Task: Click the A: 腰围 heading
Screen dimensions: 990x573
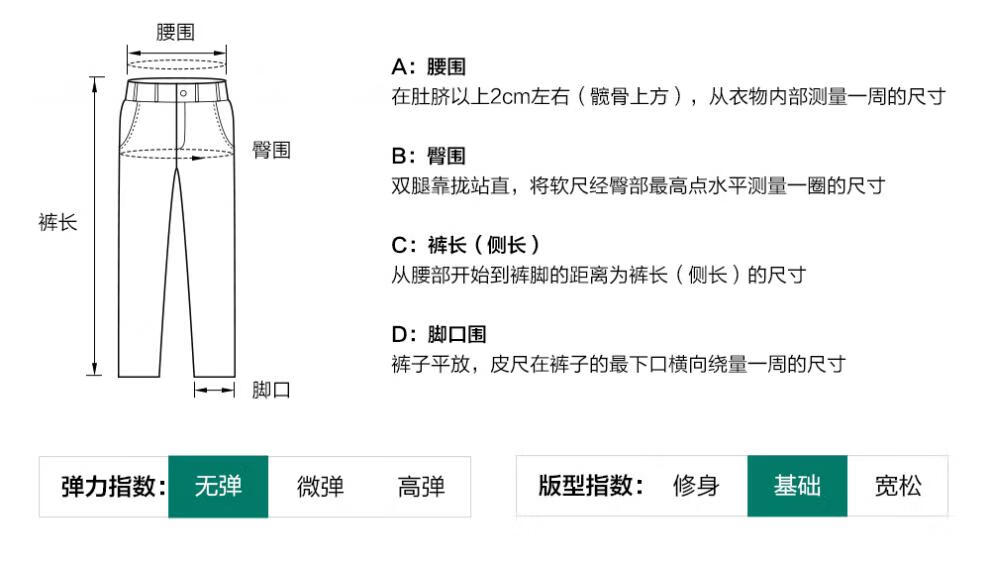Action: 429,66
